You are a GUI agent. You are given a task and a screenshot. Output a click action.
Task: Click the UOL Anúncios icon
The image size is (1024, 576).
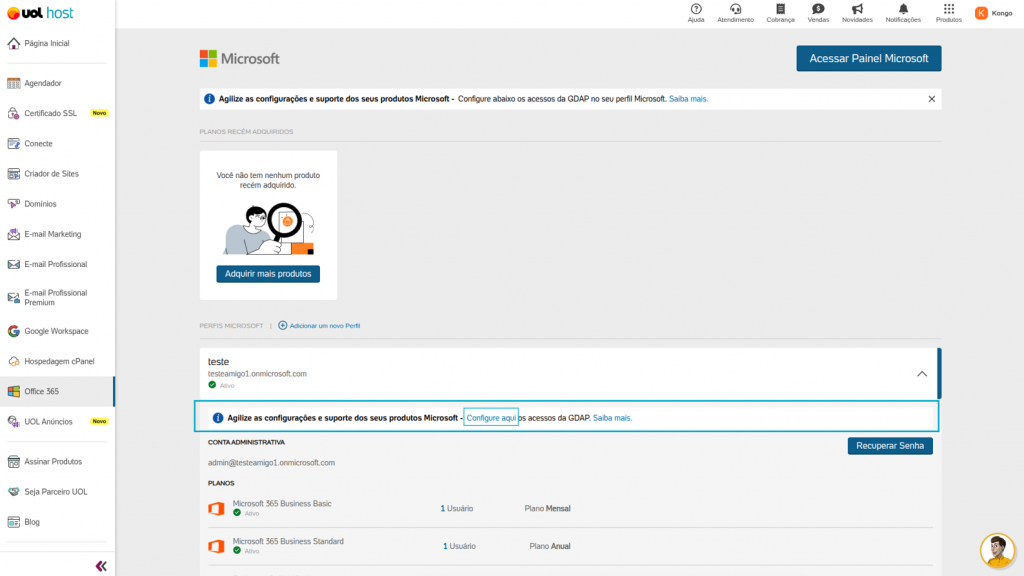pyautogui.click(x=14, y=422)
